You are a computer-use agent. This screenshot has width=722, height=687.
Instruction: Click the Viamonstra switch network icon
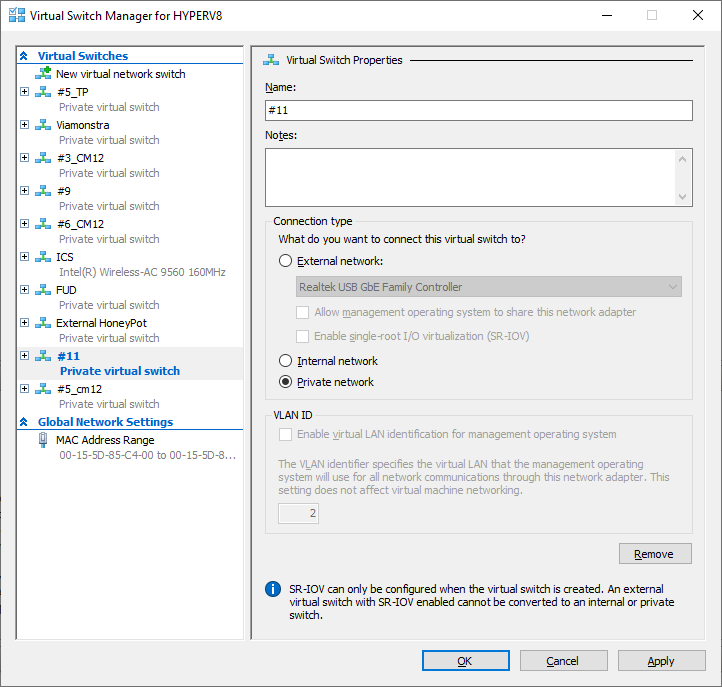coord(43,125)
